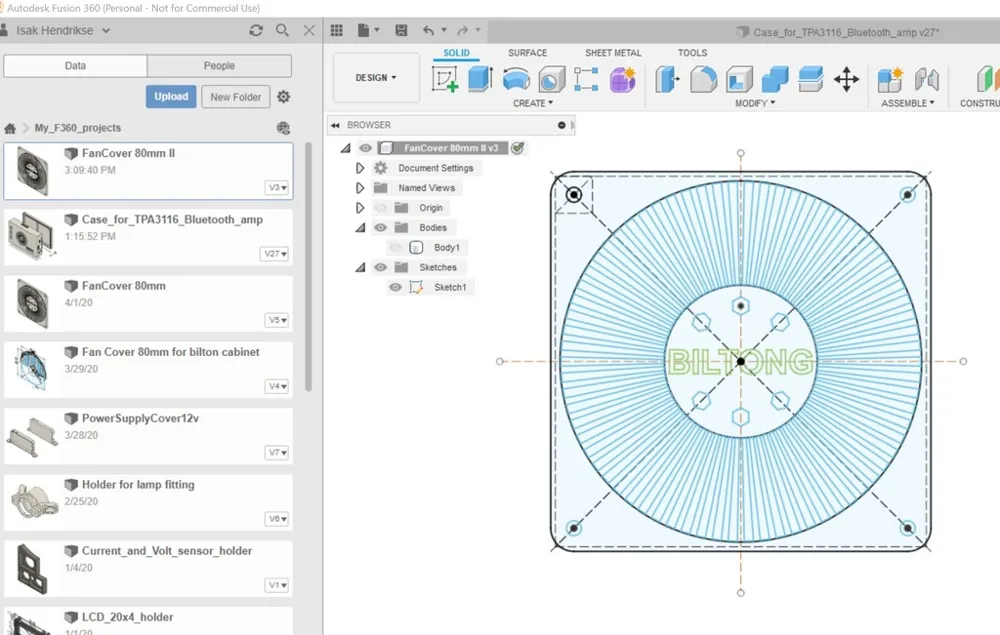Show the hidden Body1
1000x635 pixels.
pos(395,247)
